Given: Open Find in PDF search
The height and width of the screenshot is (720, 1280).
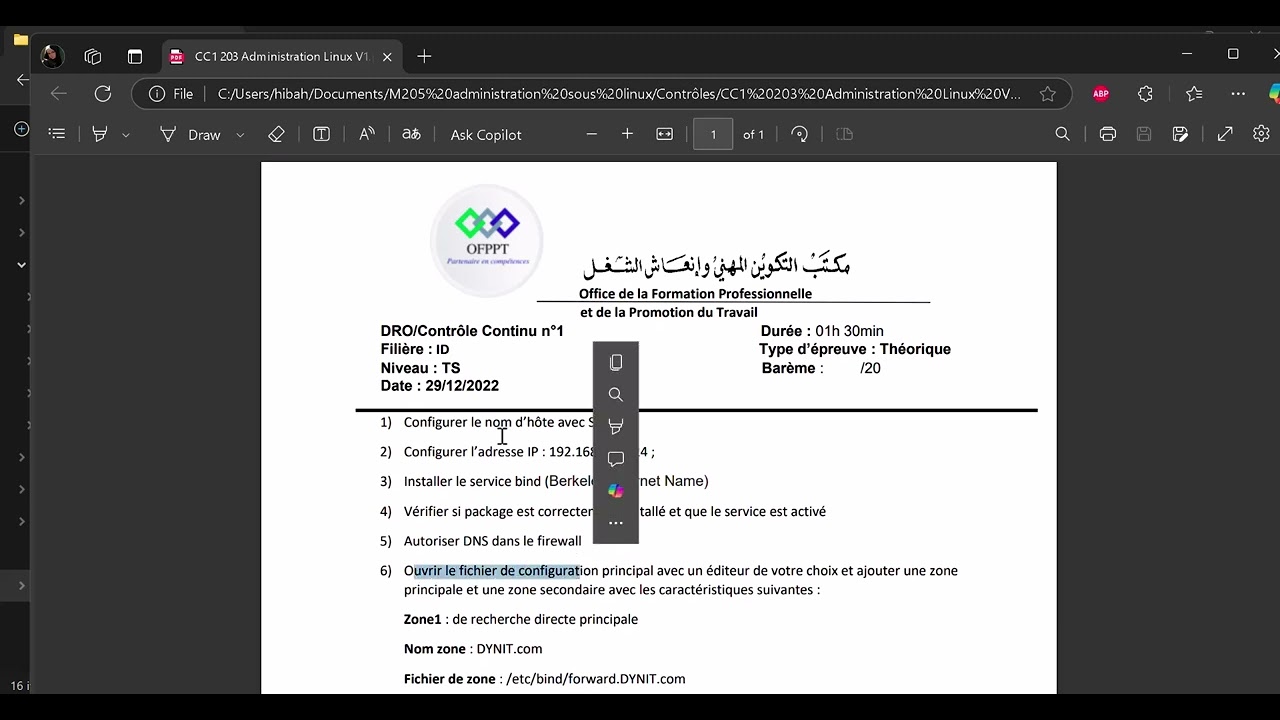Looking at the screenshot, I should (x=1062, y=134).
